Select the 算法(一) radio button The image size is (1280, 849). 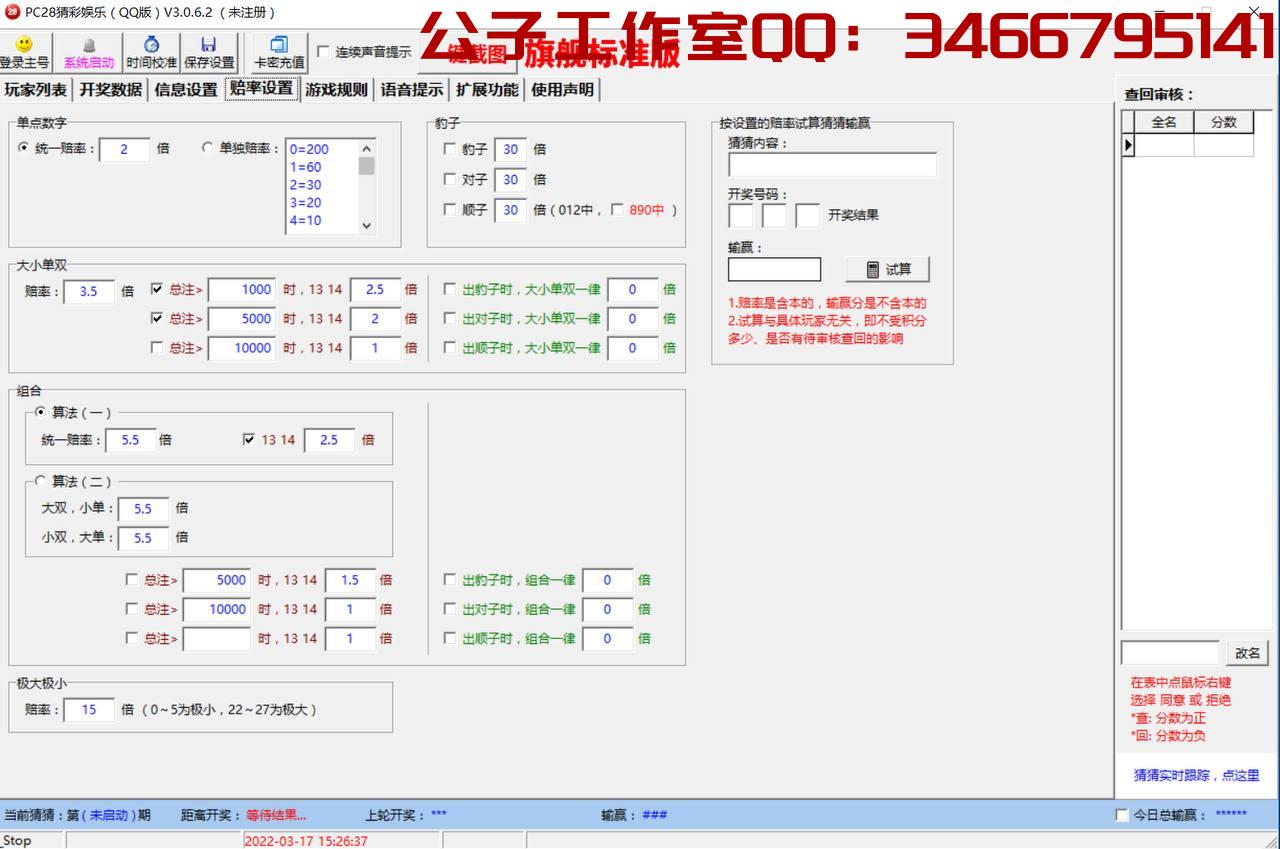(41, 412)
